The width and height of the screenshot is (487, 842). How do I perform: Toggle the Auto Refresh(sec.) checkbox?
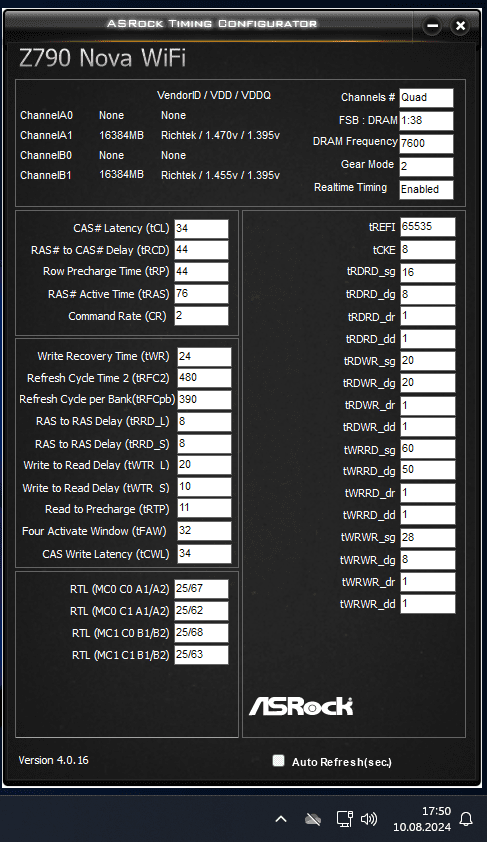[278, 760]
